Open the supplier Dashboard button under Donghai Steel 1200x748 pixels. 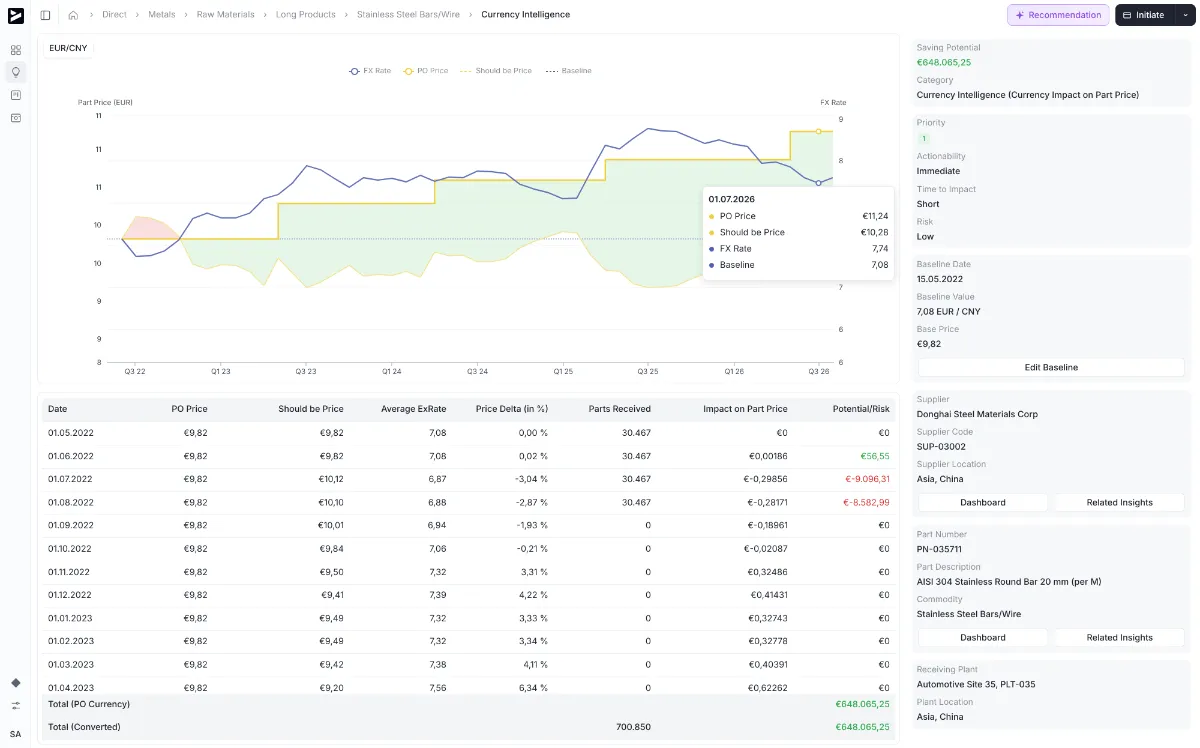983,502
